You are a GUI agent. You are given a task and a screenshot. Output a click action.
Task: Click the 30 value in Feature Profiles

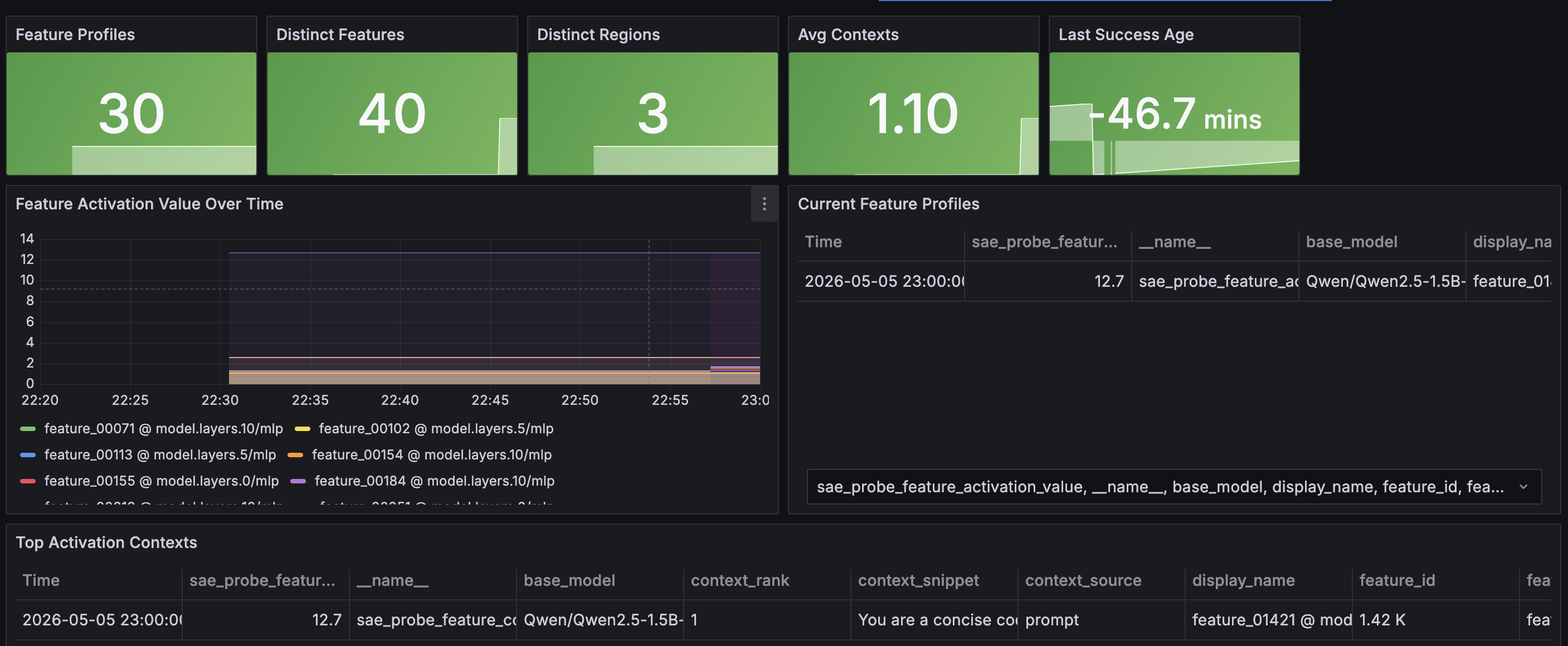coord(132,114)
